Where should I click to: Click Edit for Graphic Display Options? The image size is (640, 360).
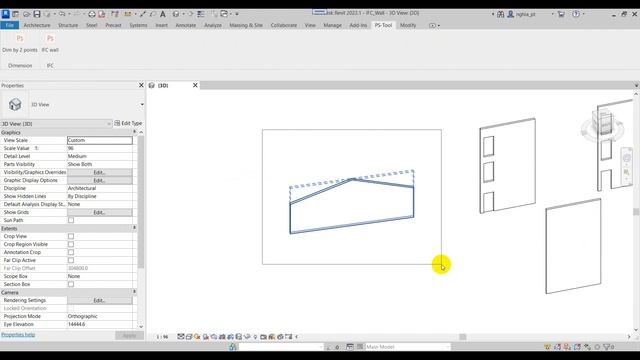(100, 180)
